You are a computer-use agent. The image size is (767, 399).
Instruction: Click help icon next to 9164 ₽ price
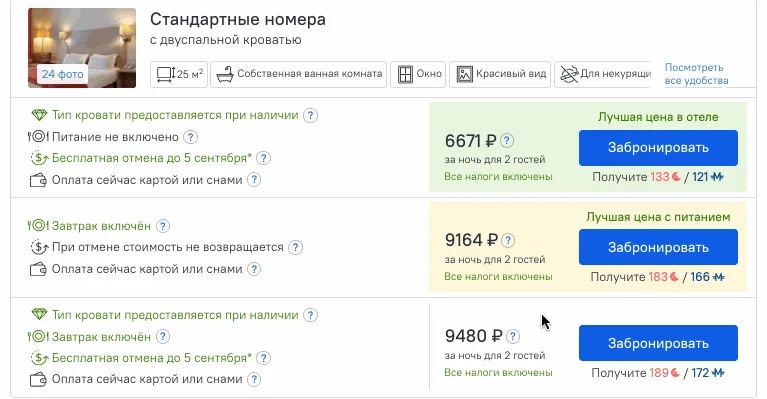tap(508, 240)
